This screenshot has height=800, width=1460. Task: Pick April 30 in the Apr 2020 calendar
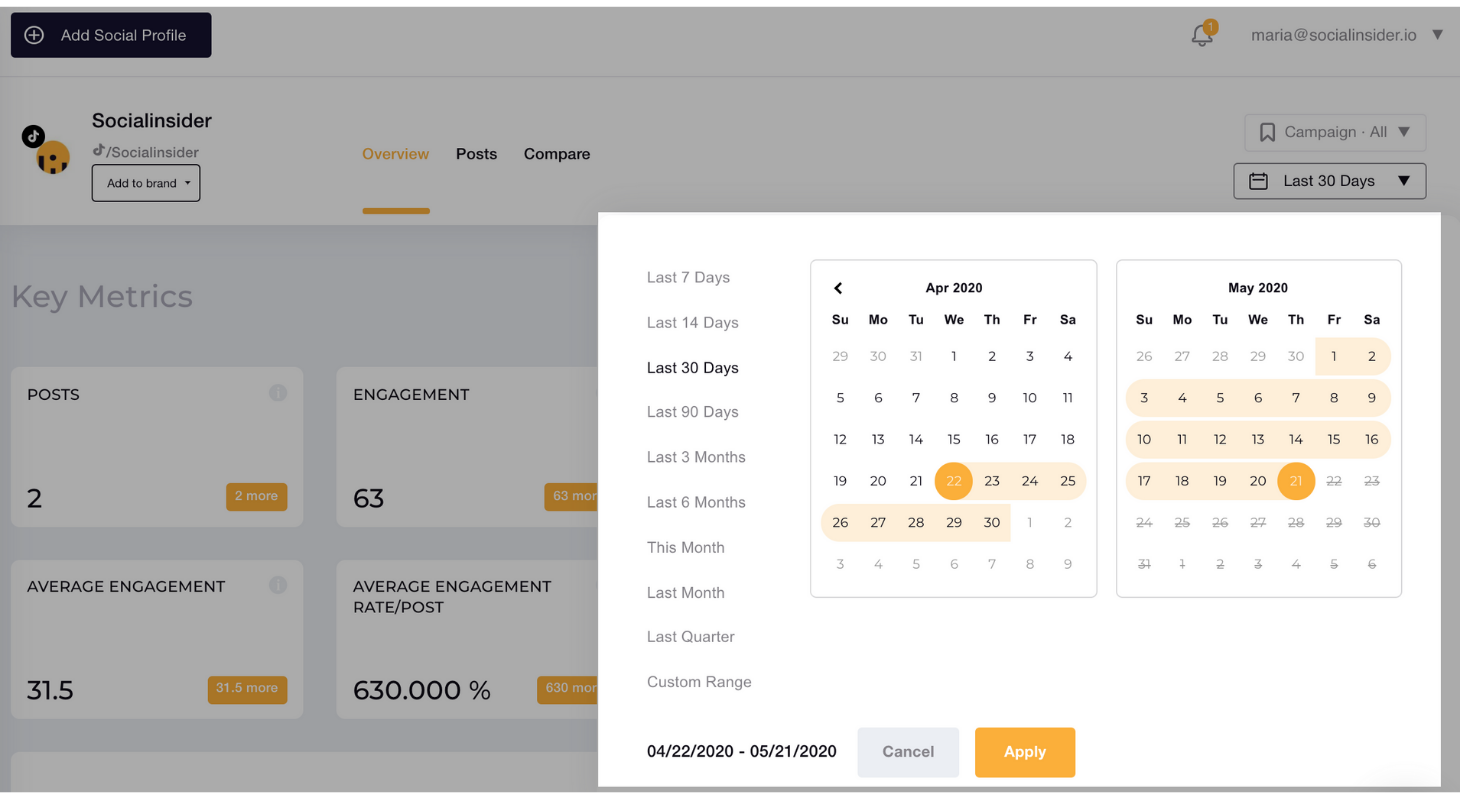point(992,522)
